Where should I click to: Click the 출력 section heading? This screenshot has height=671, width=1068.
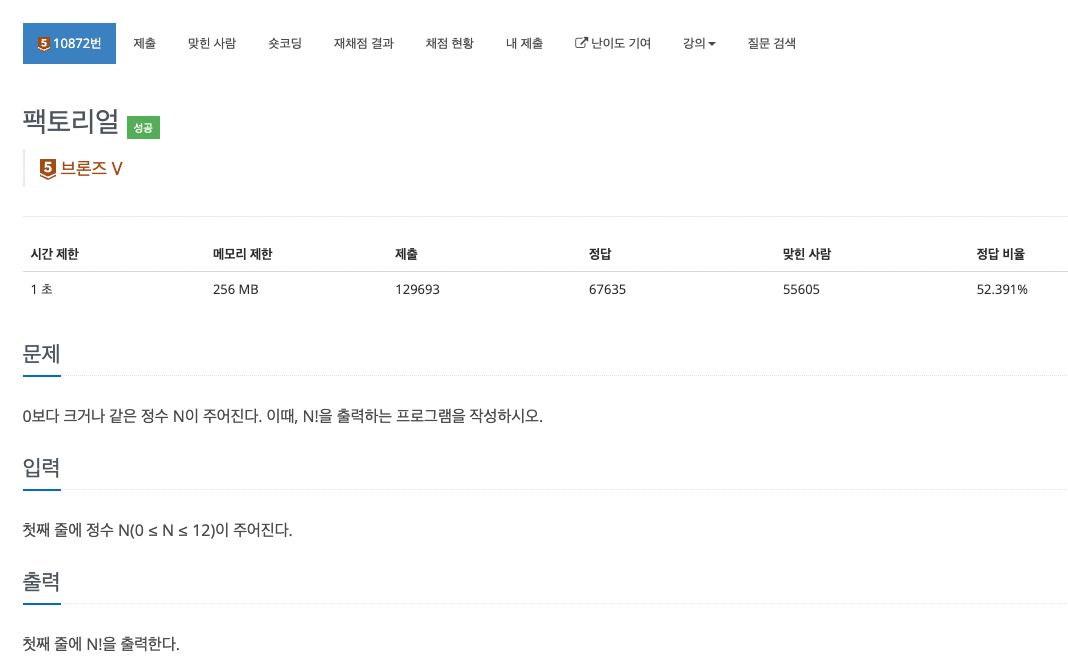pyautogui.click(x=42, y=581)
